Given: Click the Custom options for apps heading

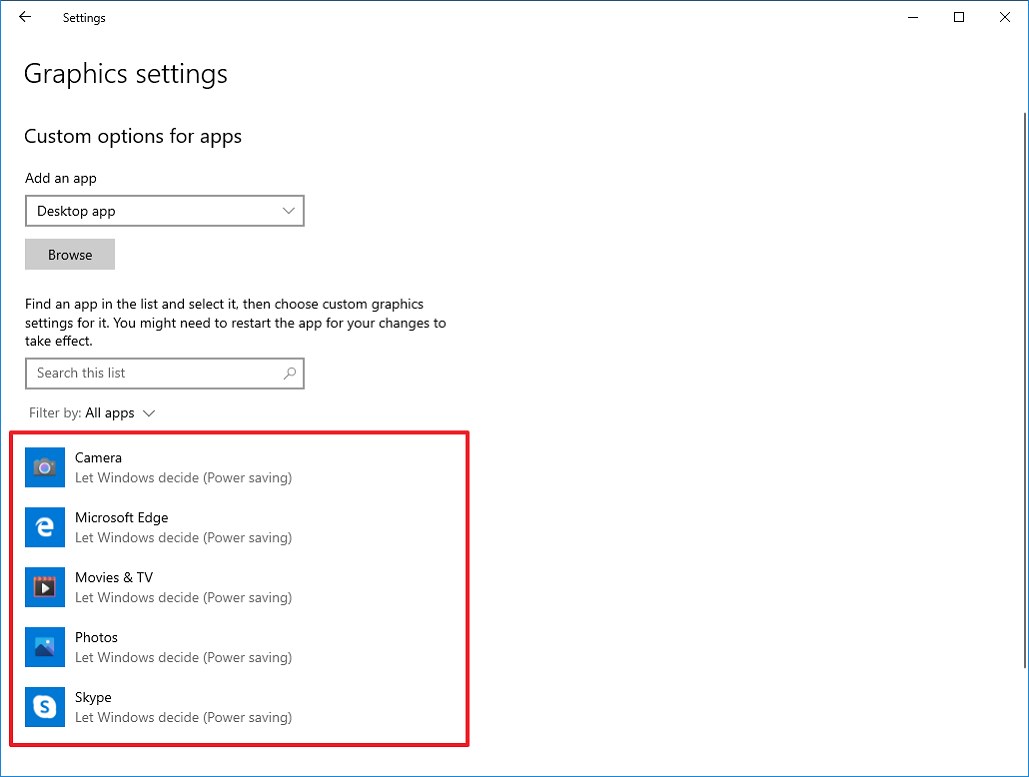Looking at the screenshot, I should [133, 136].
